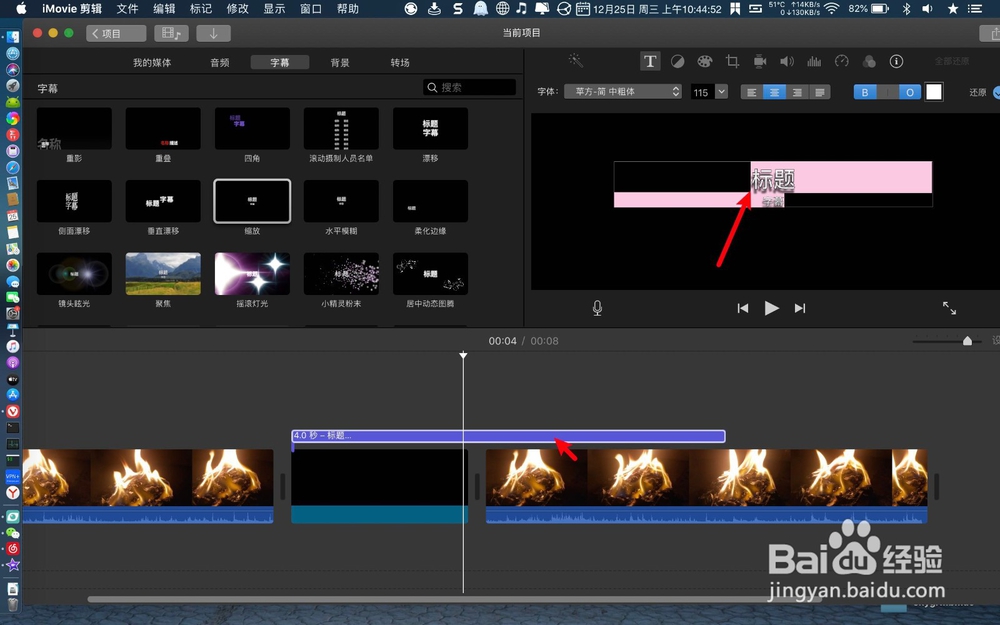Show the clip Information inspector

coord(896,61)
